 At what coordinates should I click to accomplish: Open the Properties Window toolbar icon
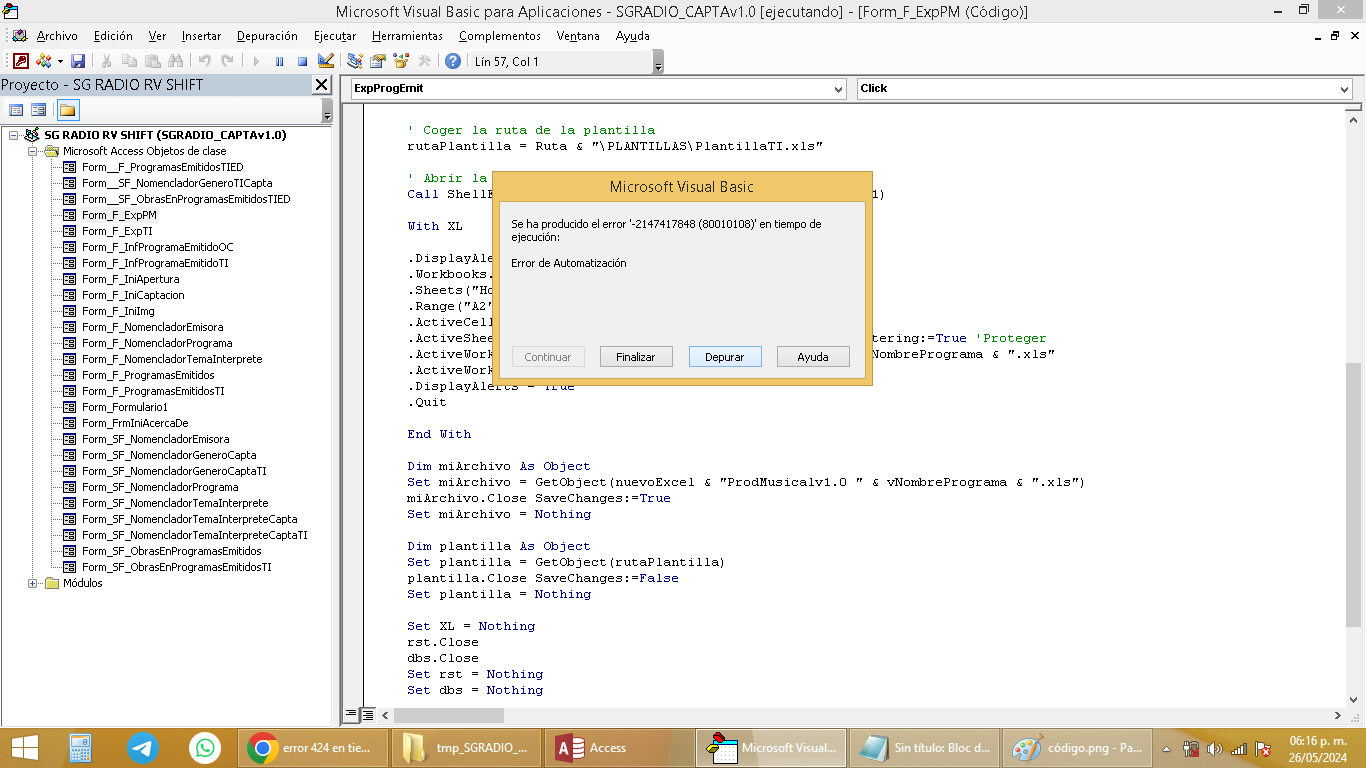[378, 61]
